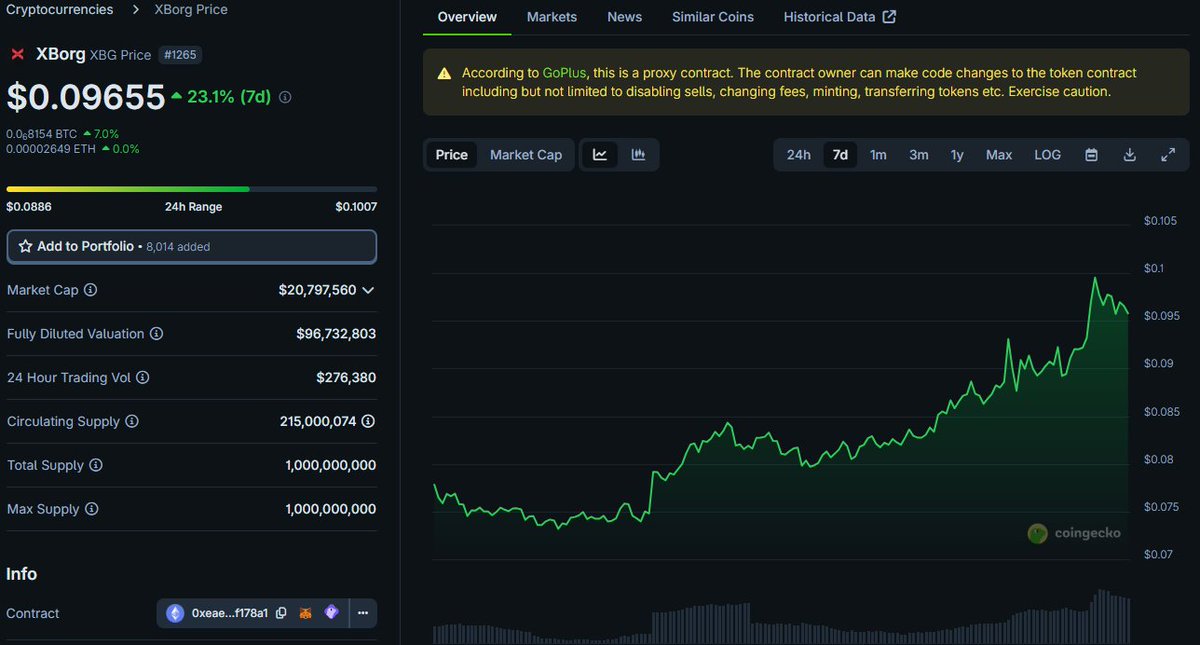
Task: Click the info icon next to Market Cap
Action: click(90, 290)
